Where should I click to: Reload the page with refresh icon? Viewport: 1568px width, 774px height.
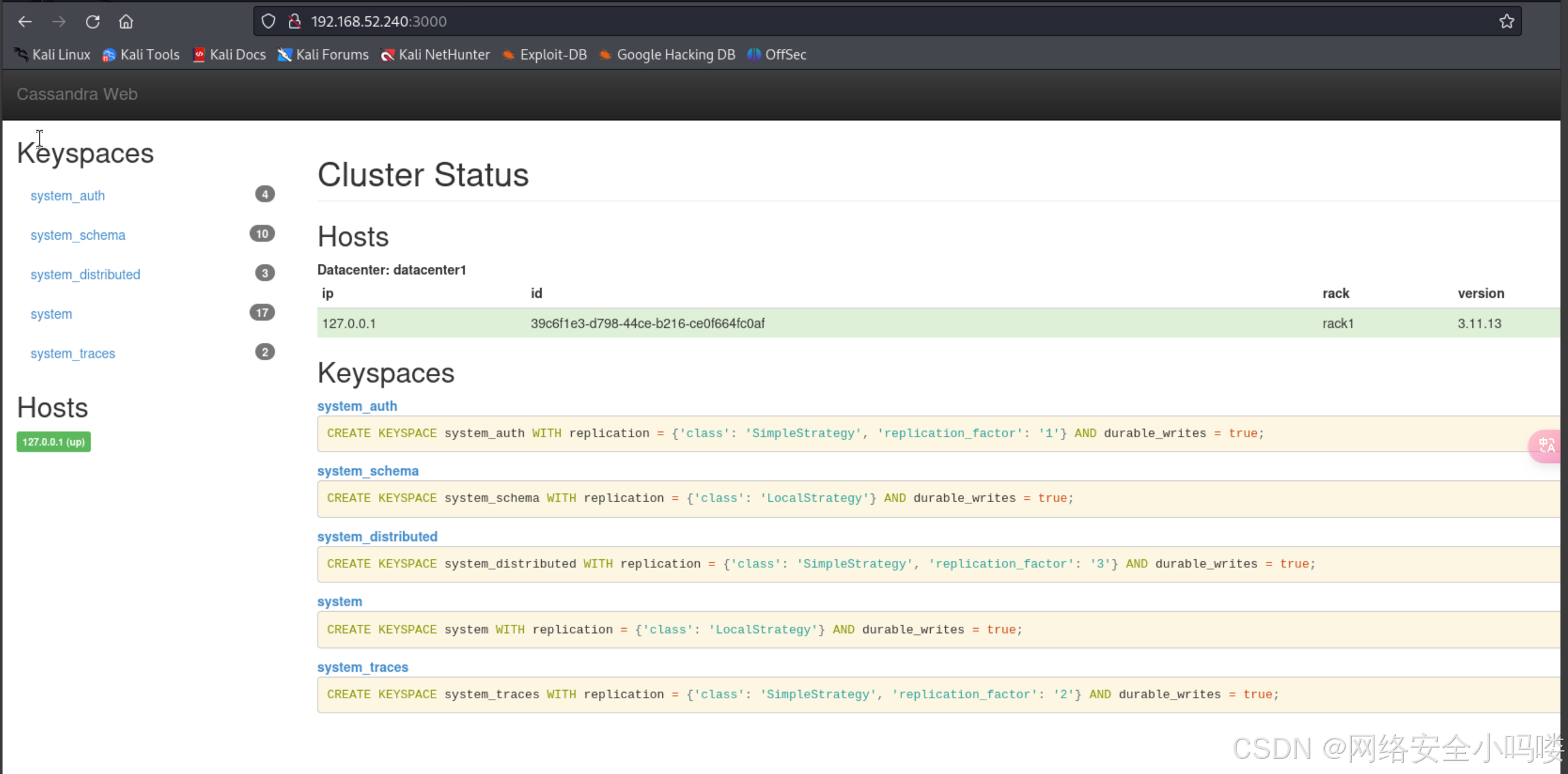[93, 22]
